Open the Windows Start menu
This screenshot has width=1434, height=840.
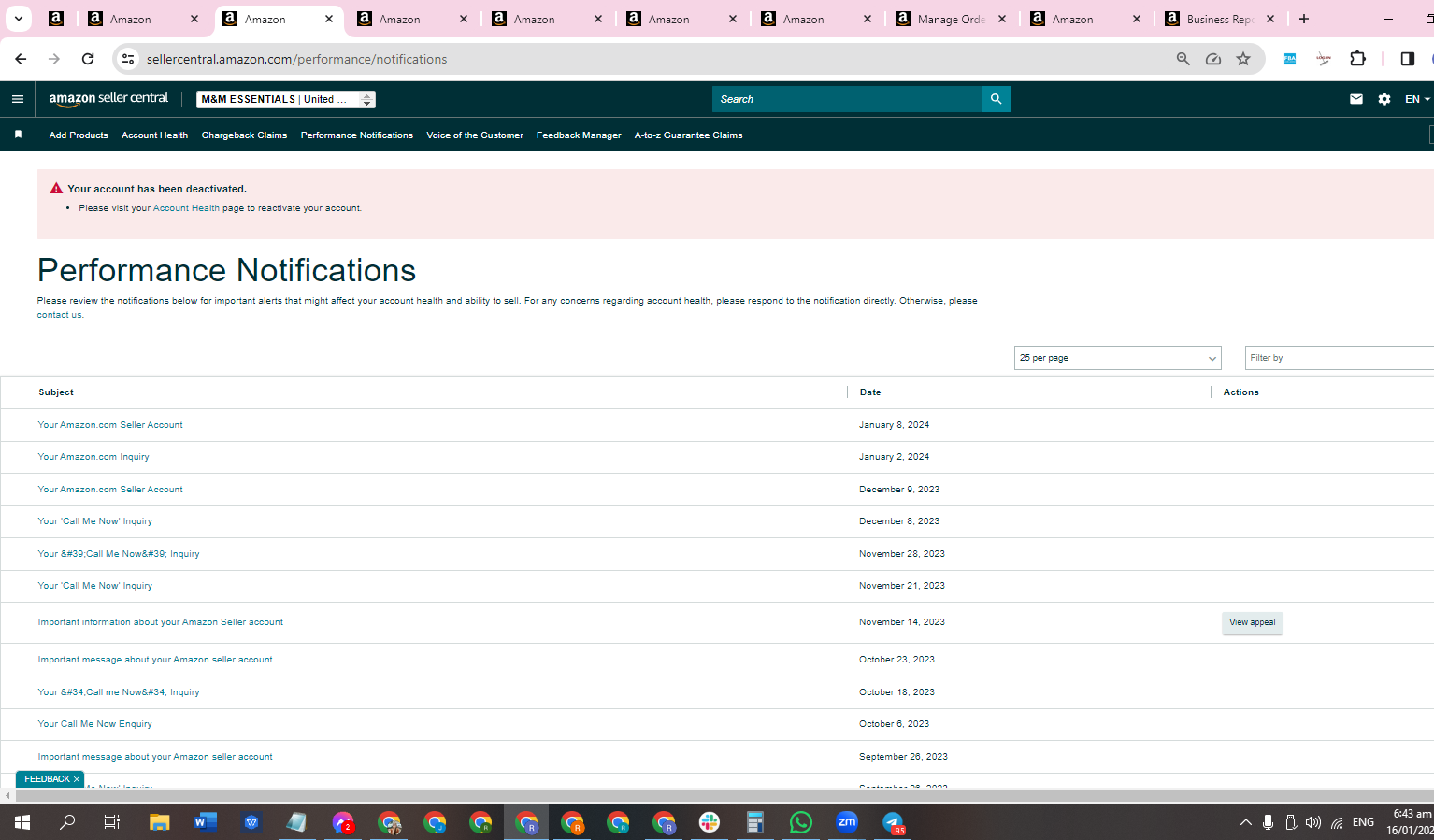click(22, 822)
